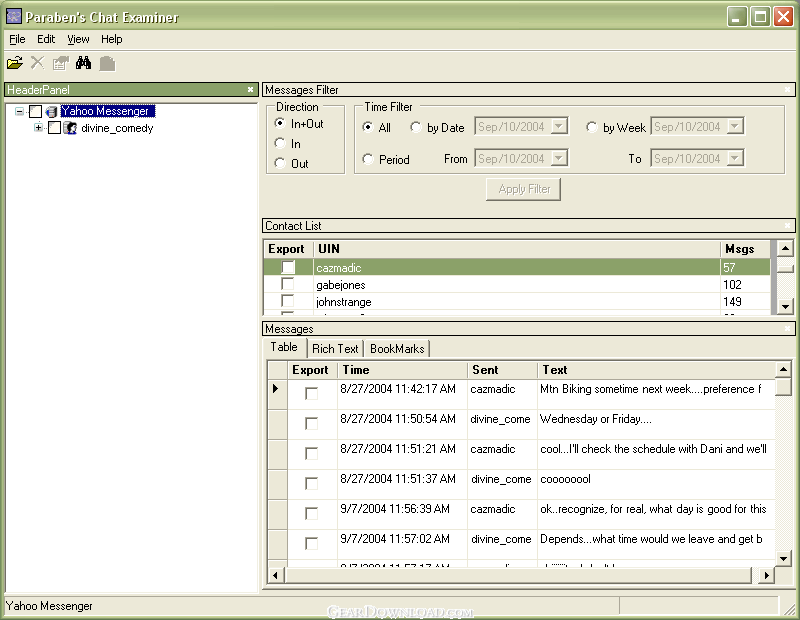800x620 pixels.
Task: Open the From date dropdown
Action: 559,158
